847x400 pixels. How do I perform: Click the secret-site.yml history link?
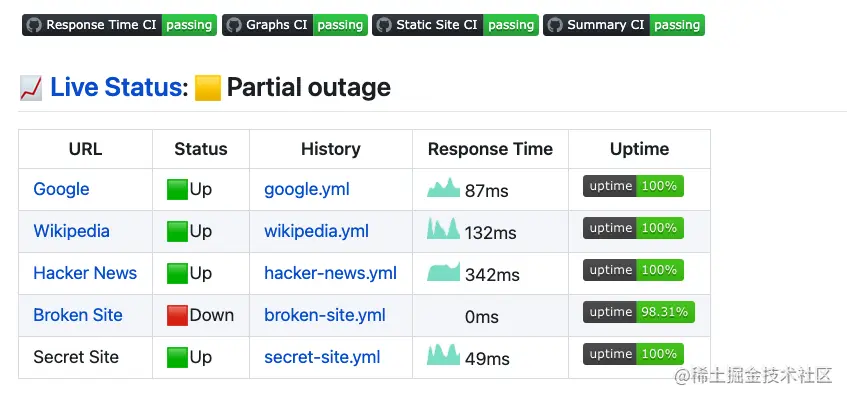(322, 357)
